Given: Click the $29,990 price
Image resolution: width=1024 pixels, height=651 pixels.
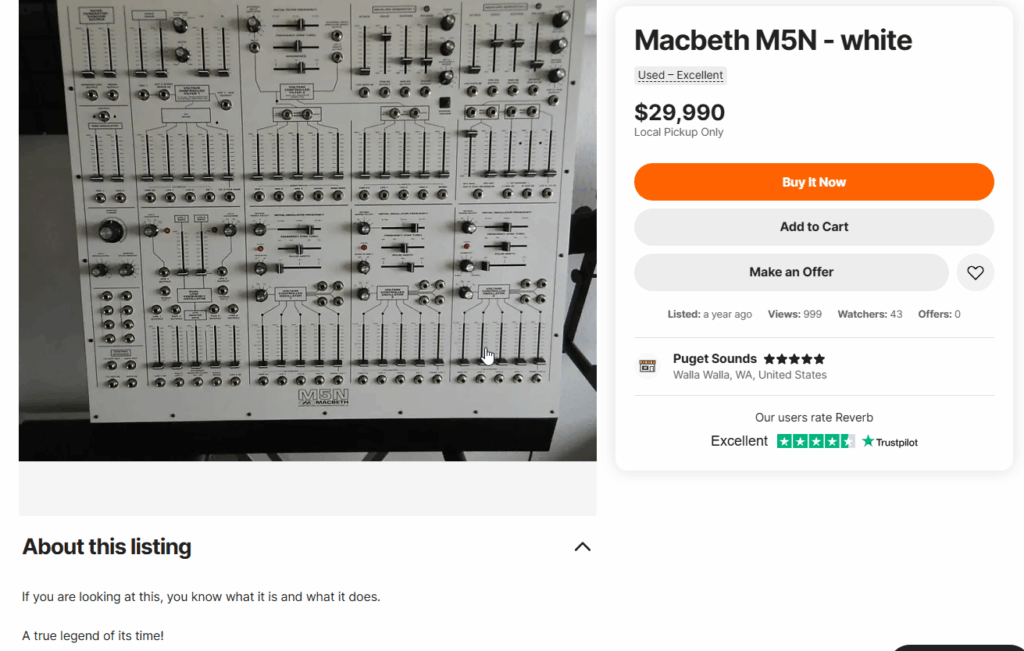Looking at the screenshot, I should click(x=679, y=112).
